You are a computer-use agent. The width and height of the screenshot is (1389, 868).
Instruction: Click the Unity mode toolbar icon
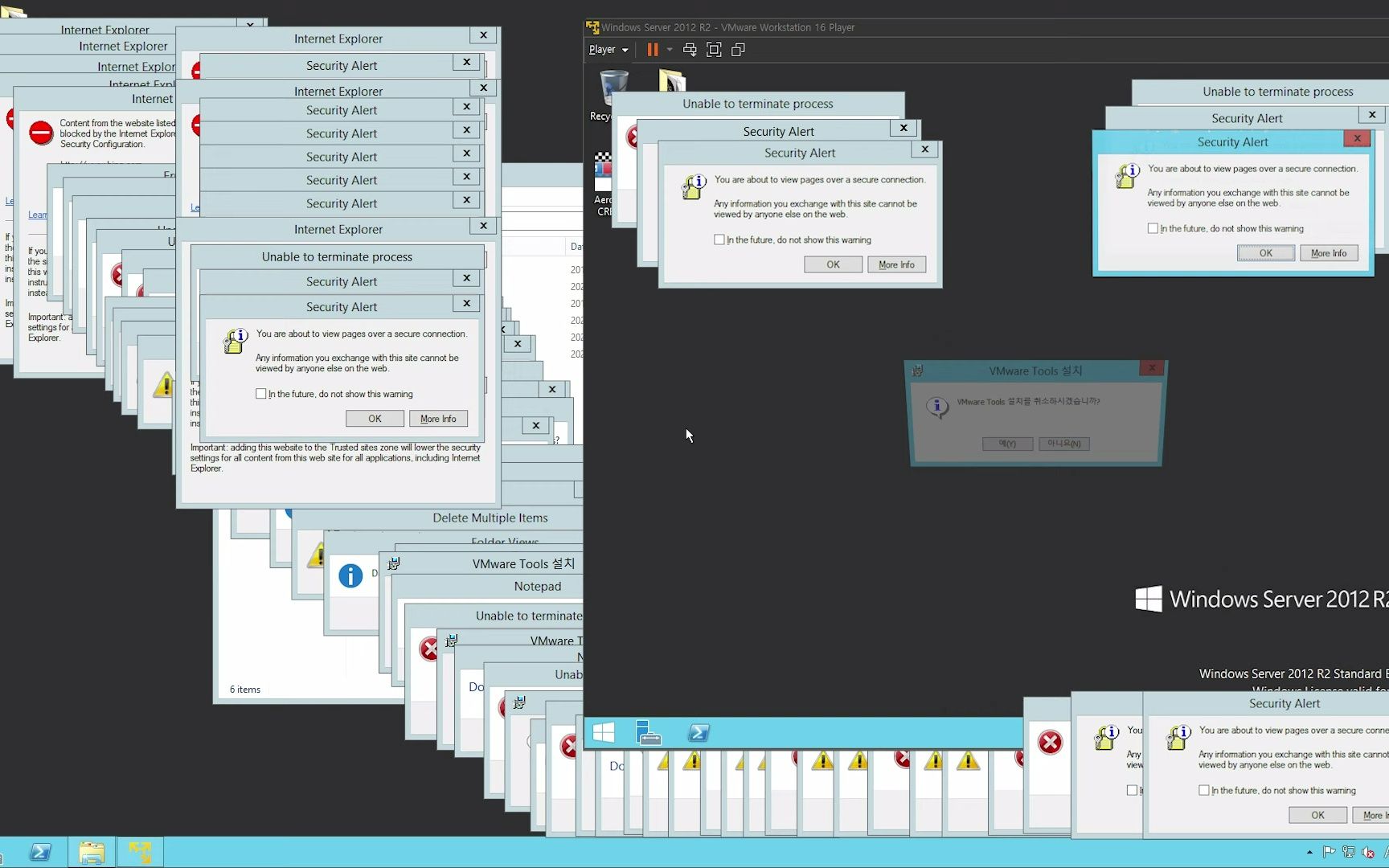coord(738,49)
